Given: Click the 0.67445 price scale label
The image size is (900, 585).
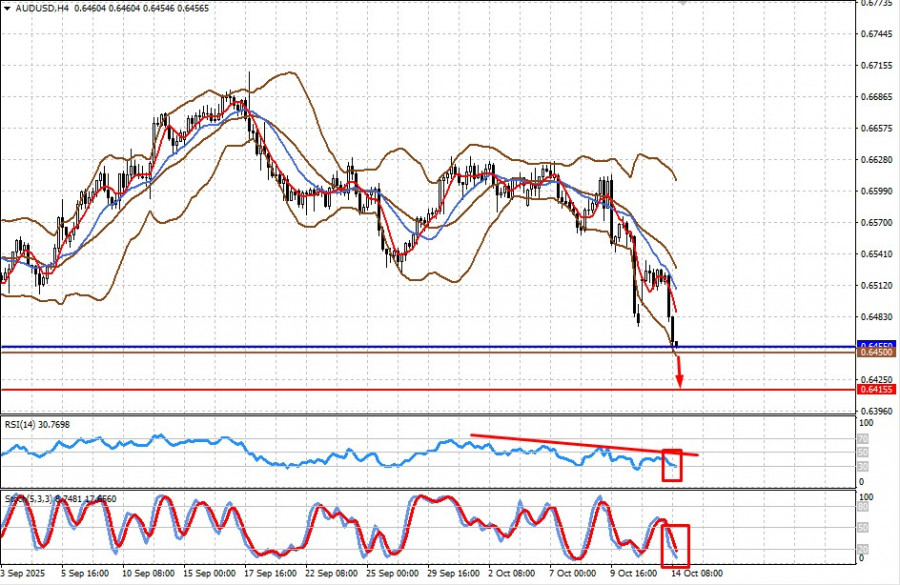Looking at the screenshot, I should pyautogui.click(x=876, y=34).
